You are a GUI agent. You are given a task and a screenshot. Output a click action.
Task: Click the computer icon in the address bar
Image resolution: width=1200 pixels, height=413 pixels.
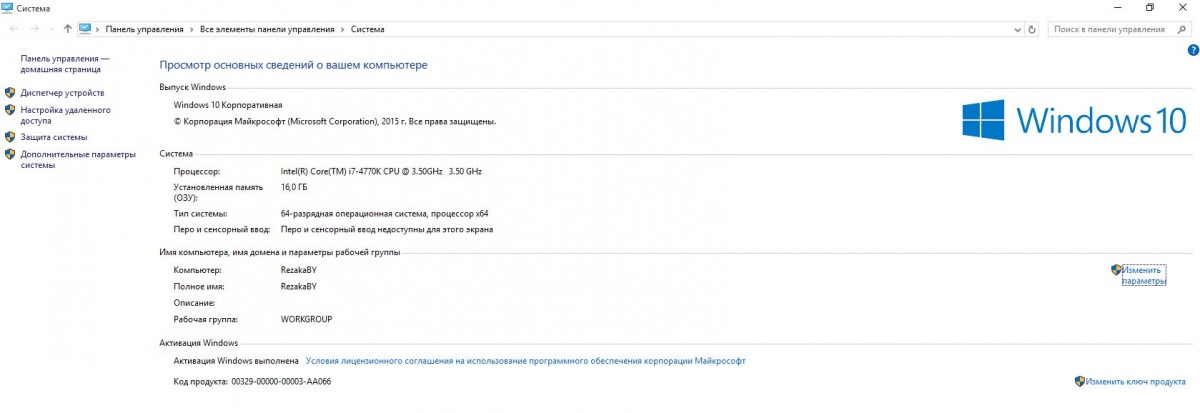85,29
